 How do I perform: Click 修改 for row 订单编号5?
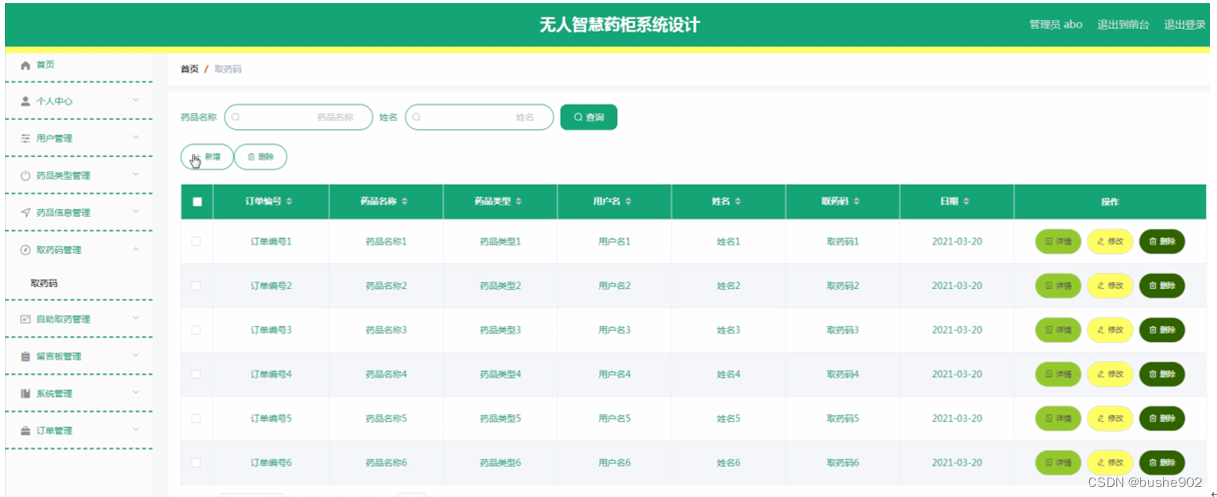click(x=1110, y=418)
